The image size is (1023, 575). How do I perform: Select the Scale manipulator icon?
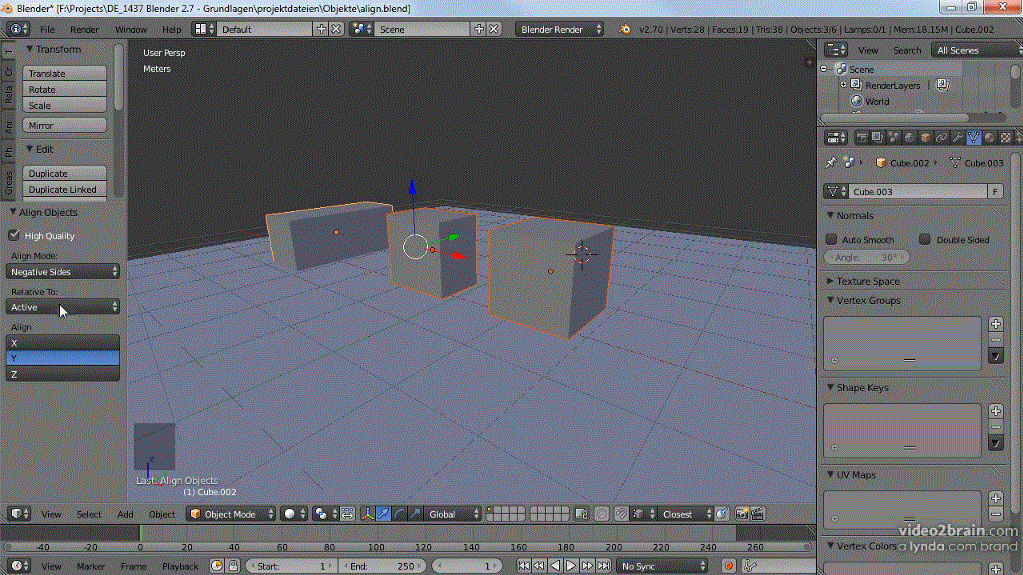pyautogui.click(x=415, y=514)
